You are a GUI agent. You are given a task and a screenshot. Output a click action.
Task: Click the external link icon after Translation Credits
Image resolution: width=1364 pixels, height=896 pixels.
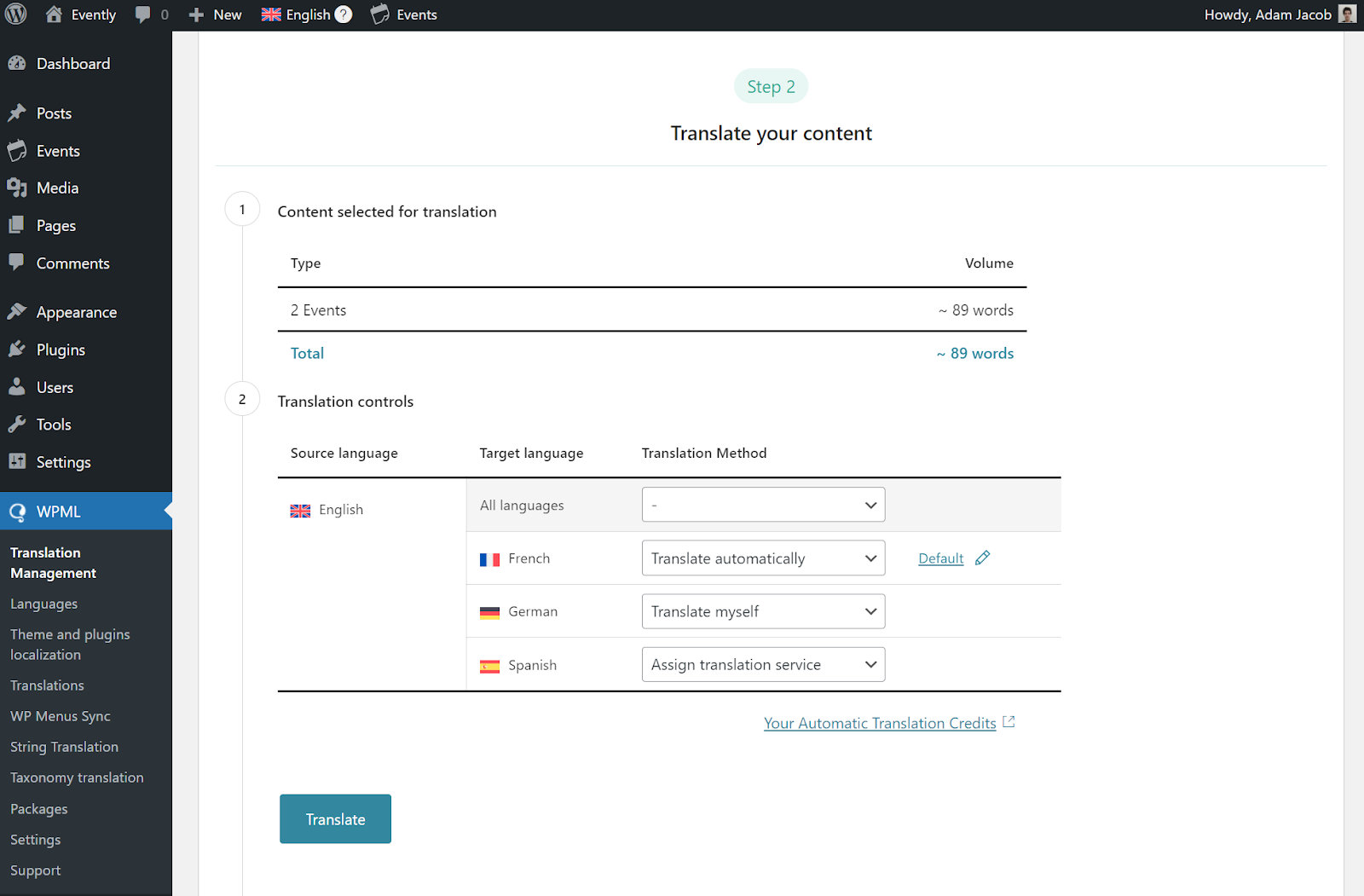pos(1009,721)
